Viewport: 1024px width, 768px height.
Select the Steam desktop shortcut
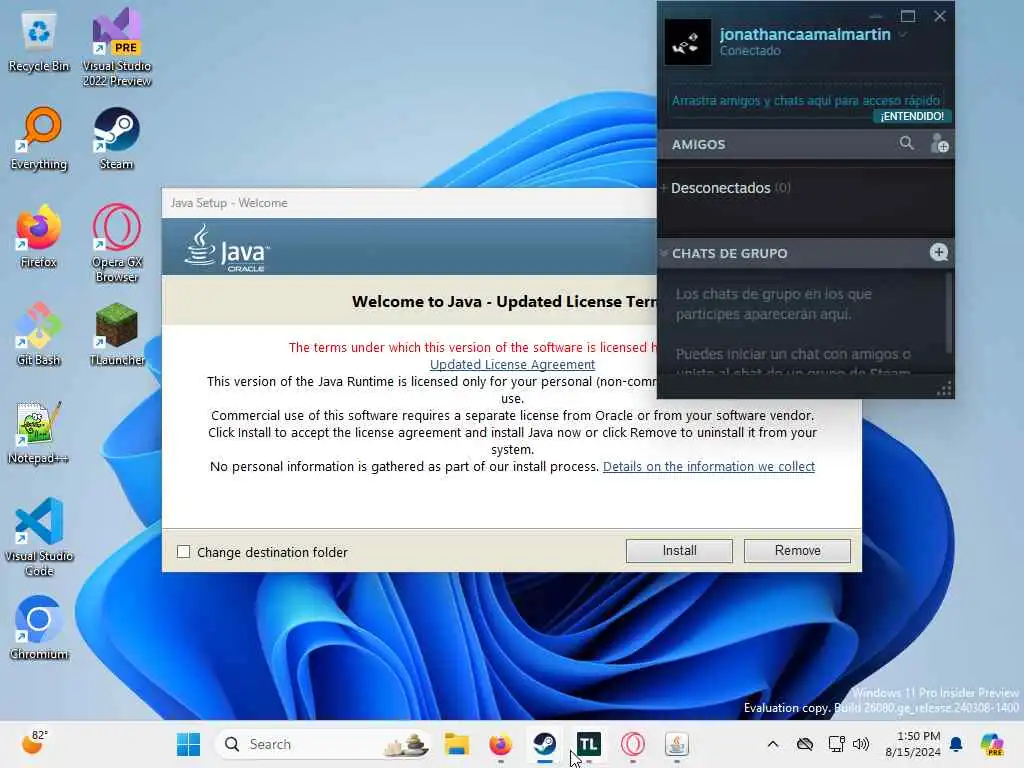point(116,138)
